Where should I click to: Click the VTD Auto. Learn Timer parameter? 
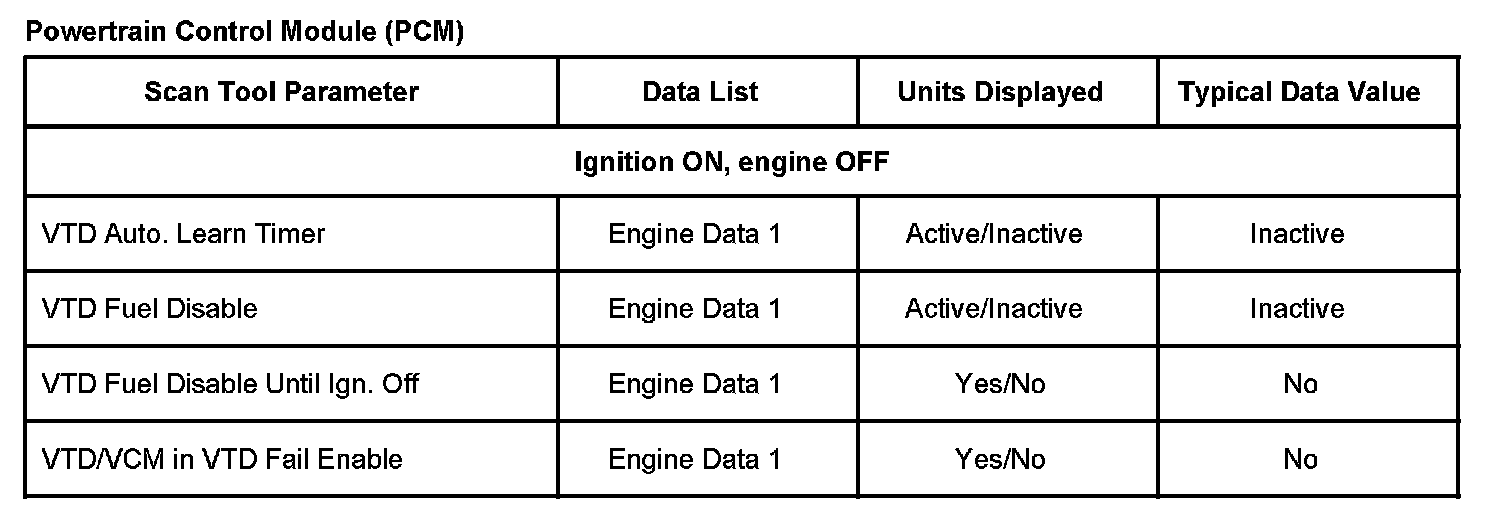coord(183,234)
